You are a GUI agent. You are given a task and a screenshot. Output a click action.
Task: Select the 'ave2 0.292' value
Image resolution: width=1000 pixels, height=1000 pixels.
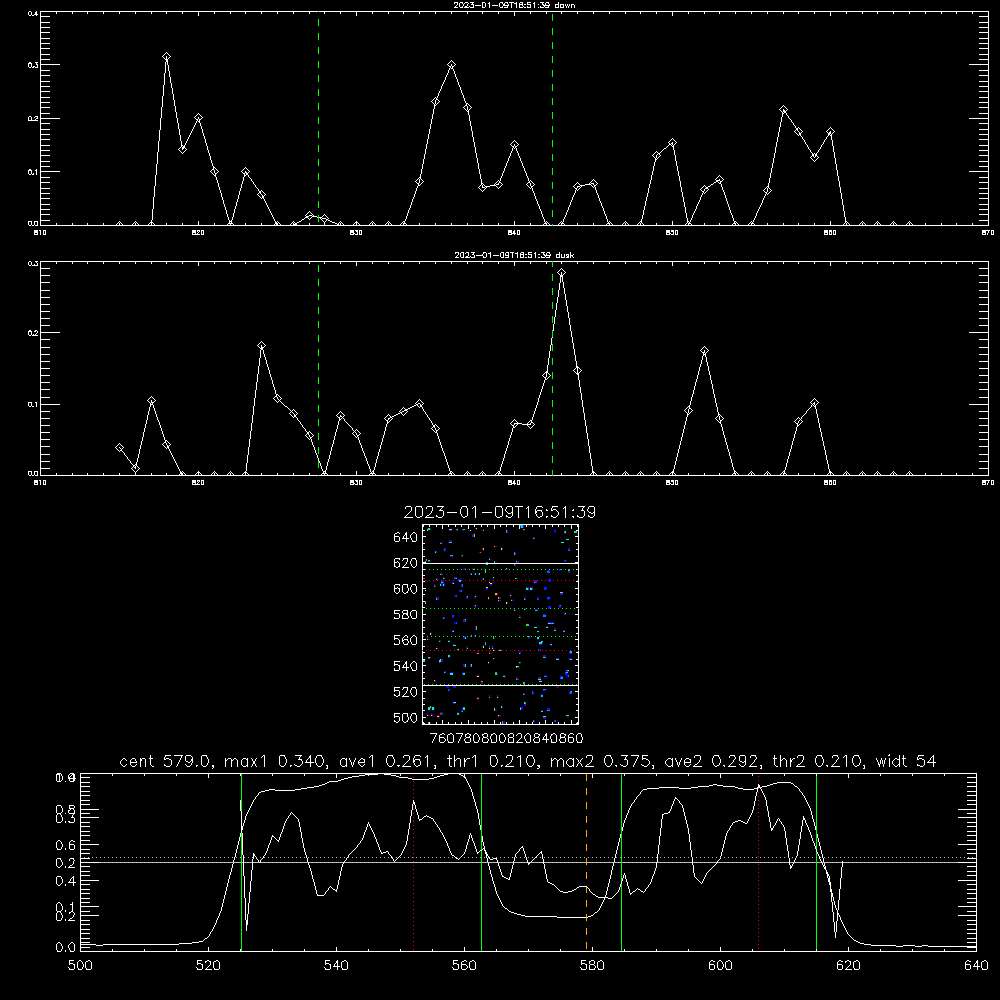[710, 761]
